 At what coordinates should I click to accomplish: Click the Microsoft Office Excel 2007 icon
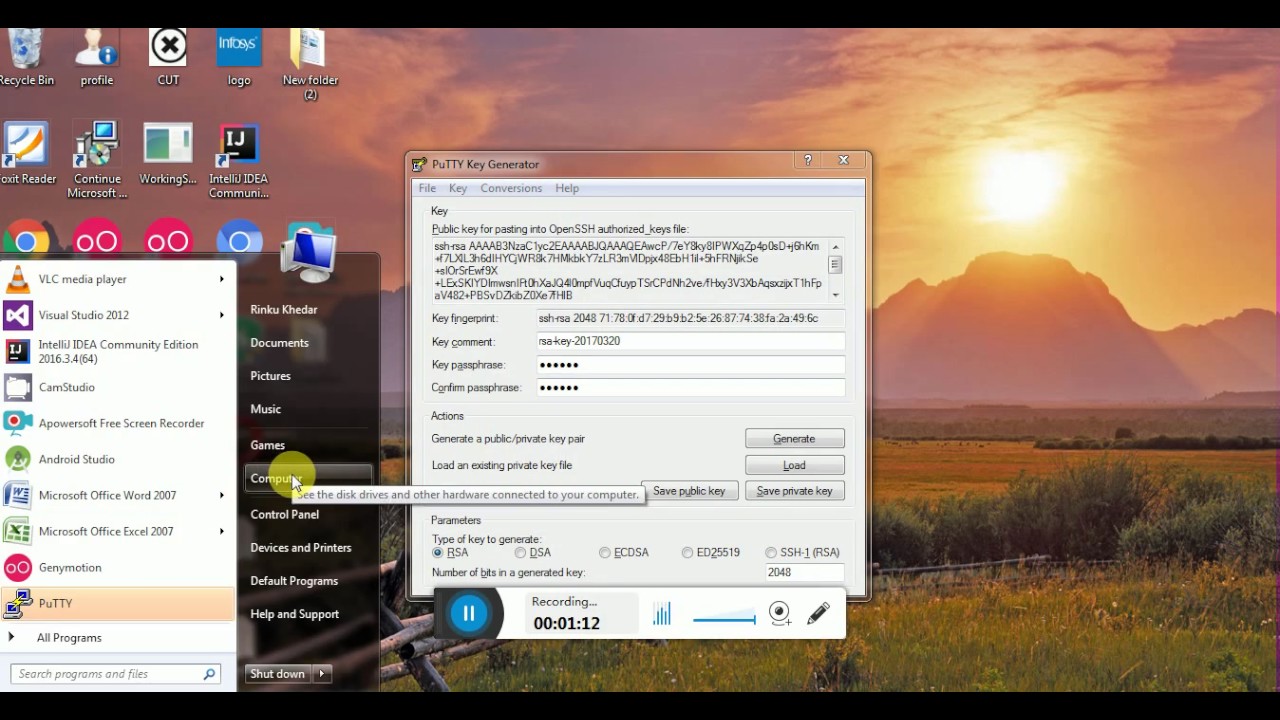click(17, 531)
